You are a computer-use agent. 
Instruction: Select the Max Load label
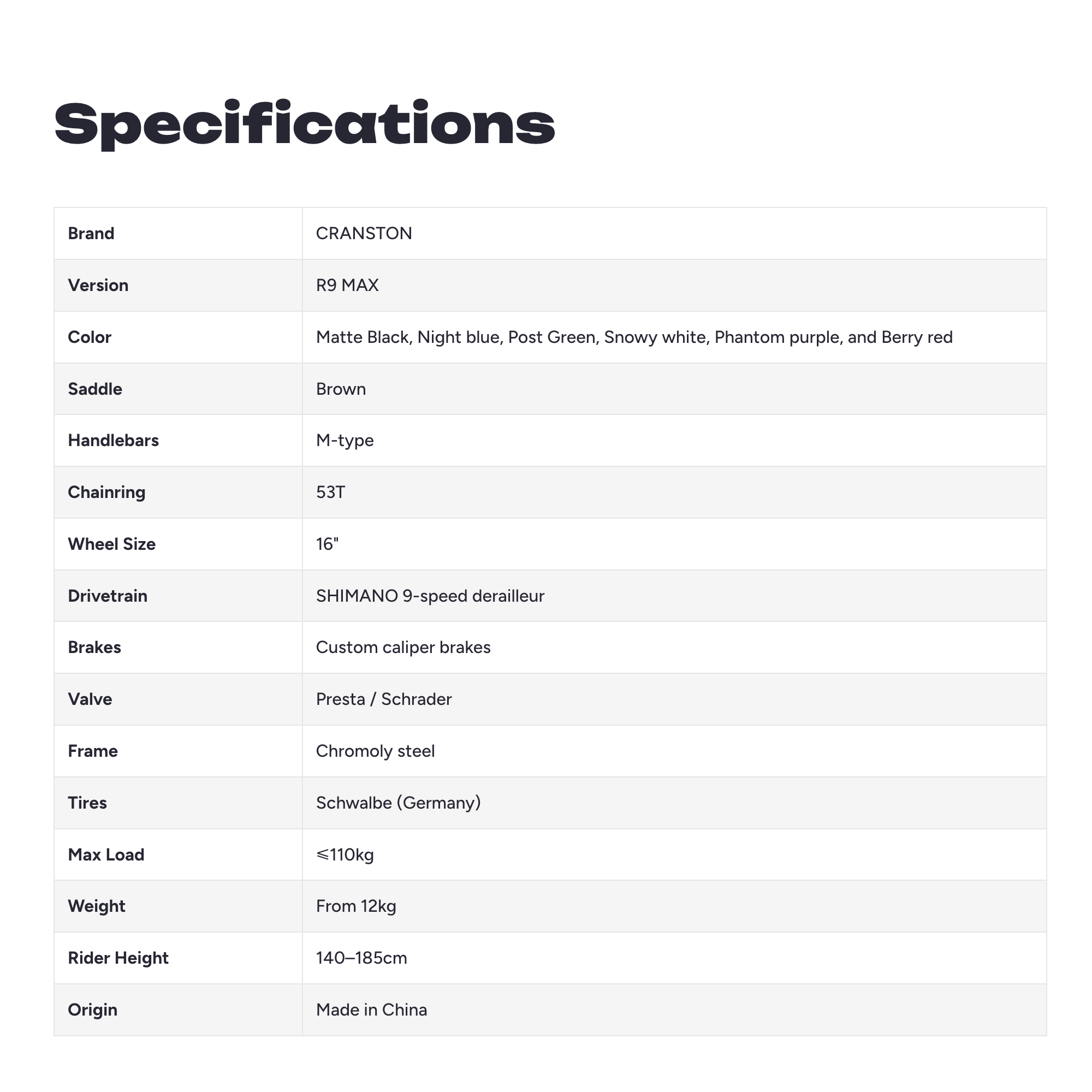pyautogui.click(x=106, y=855)
